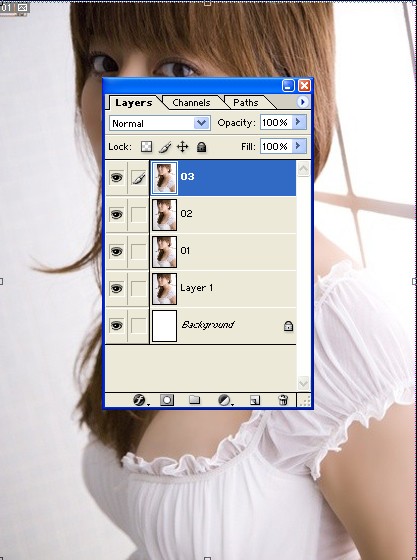Switch to the Paths tab
Viewport: 417px width, 560px height.
tap(246, 102)
